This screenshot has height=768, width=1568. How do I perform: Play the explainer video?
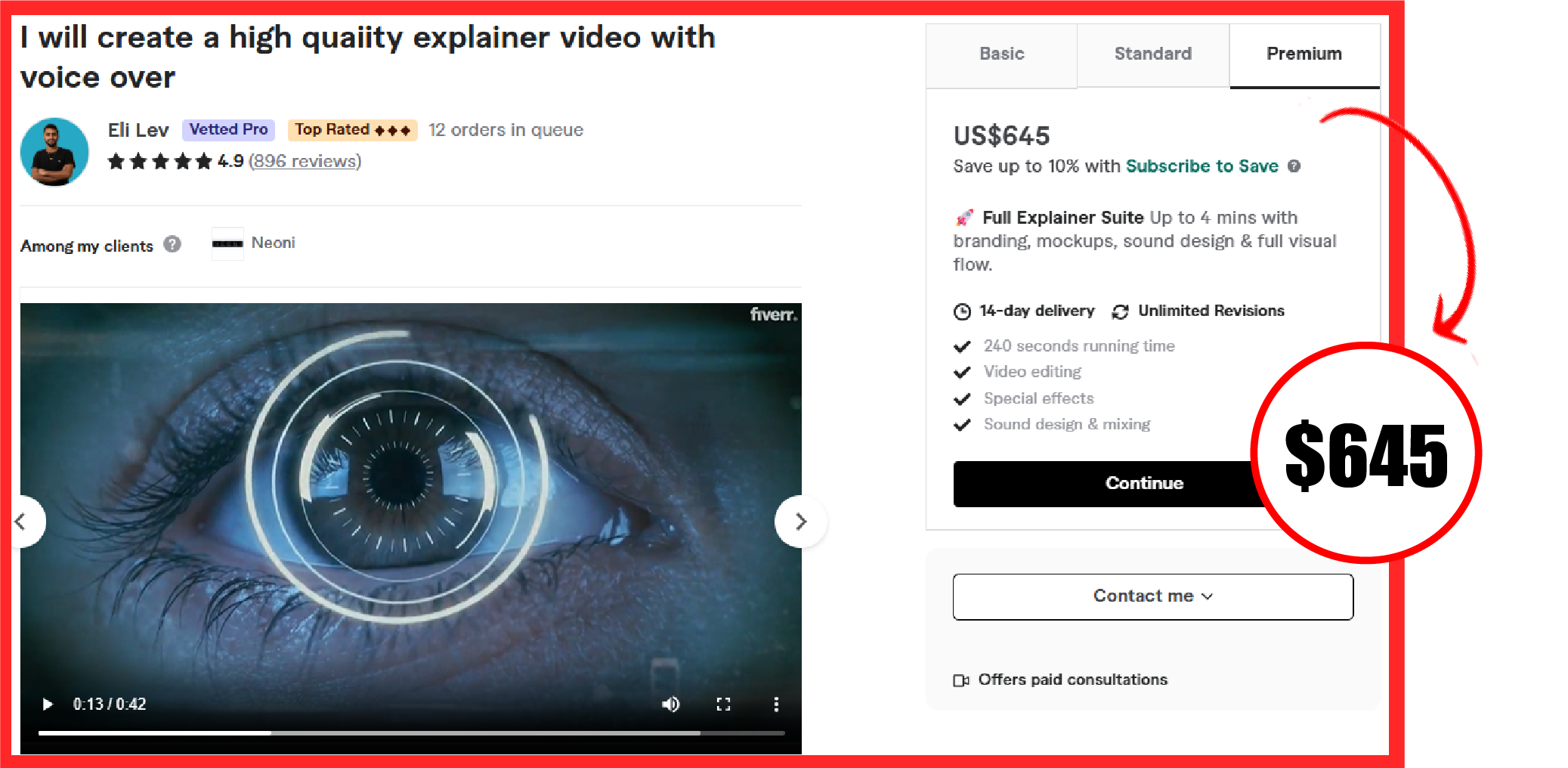click(x=48, y=705)
